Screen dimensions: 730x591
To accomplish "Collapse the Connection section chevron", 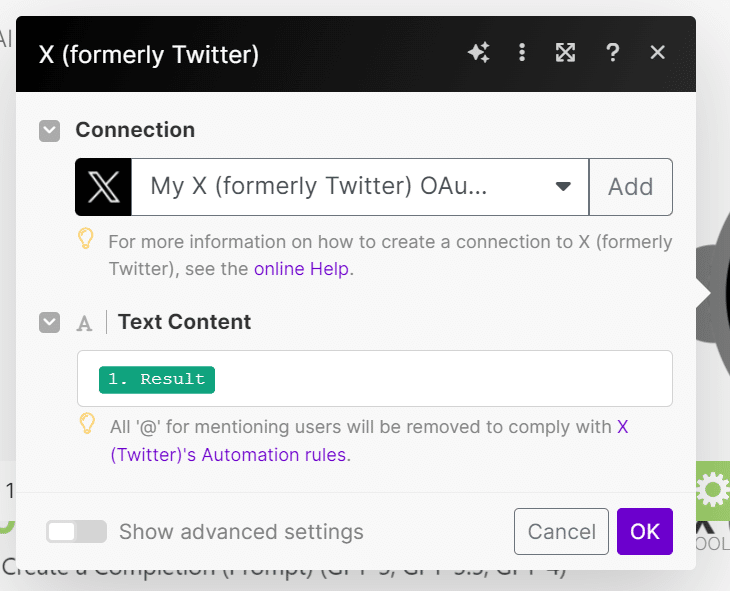I will click(49, 131).
